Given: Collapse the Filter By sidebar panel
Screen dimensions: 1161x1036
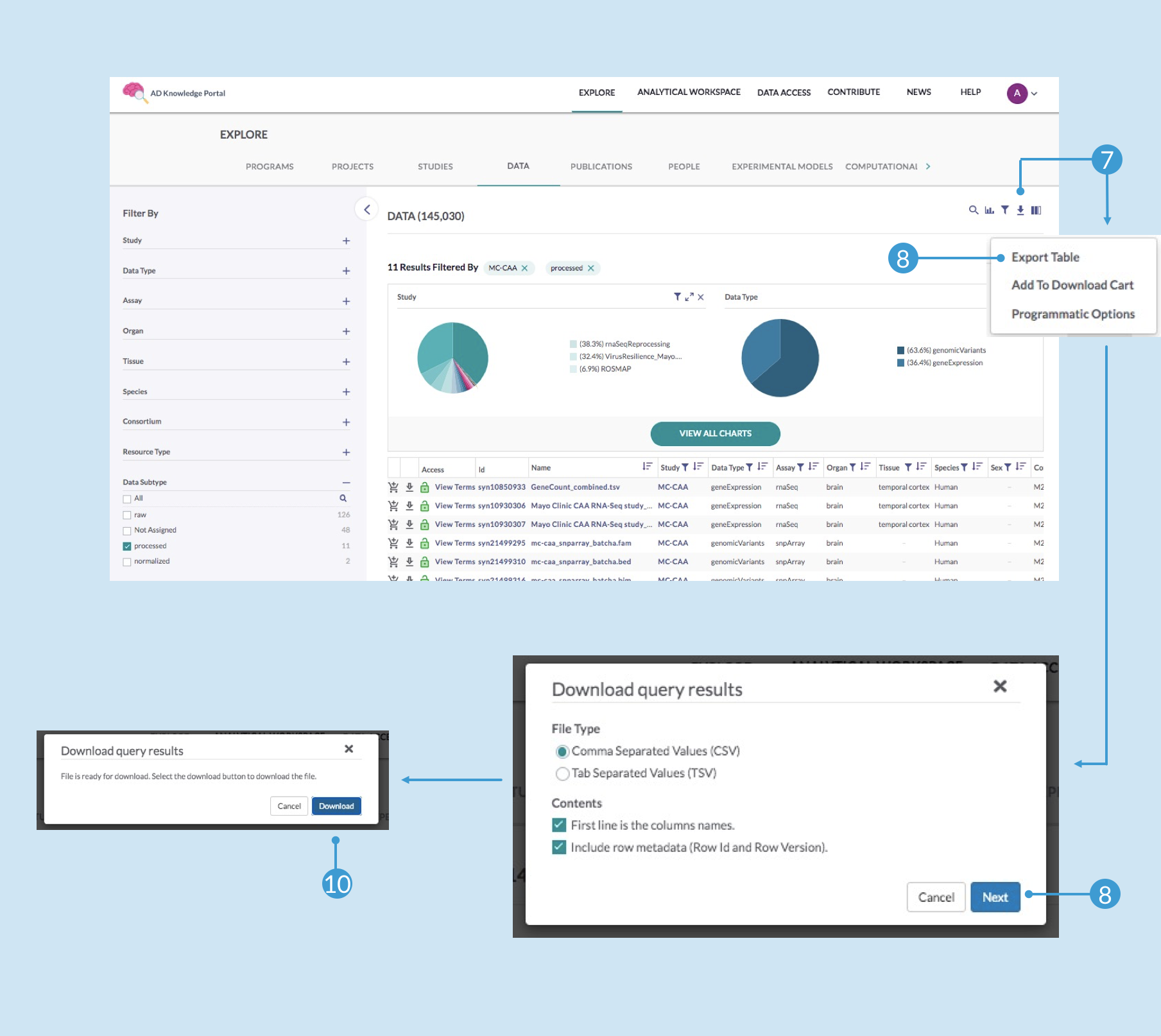Looking at the screenshot, I should tap(366, 209).
